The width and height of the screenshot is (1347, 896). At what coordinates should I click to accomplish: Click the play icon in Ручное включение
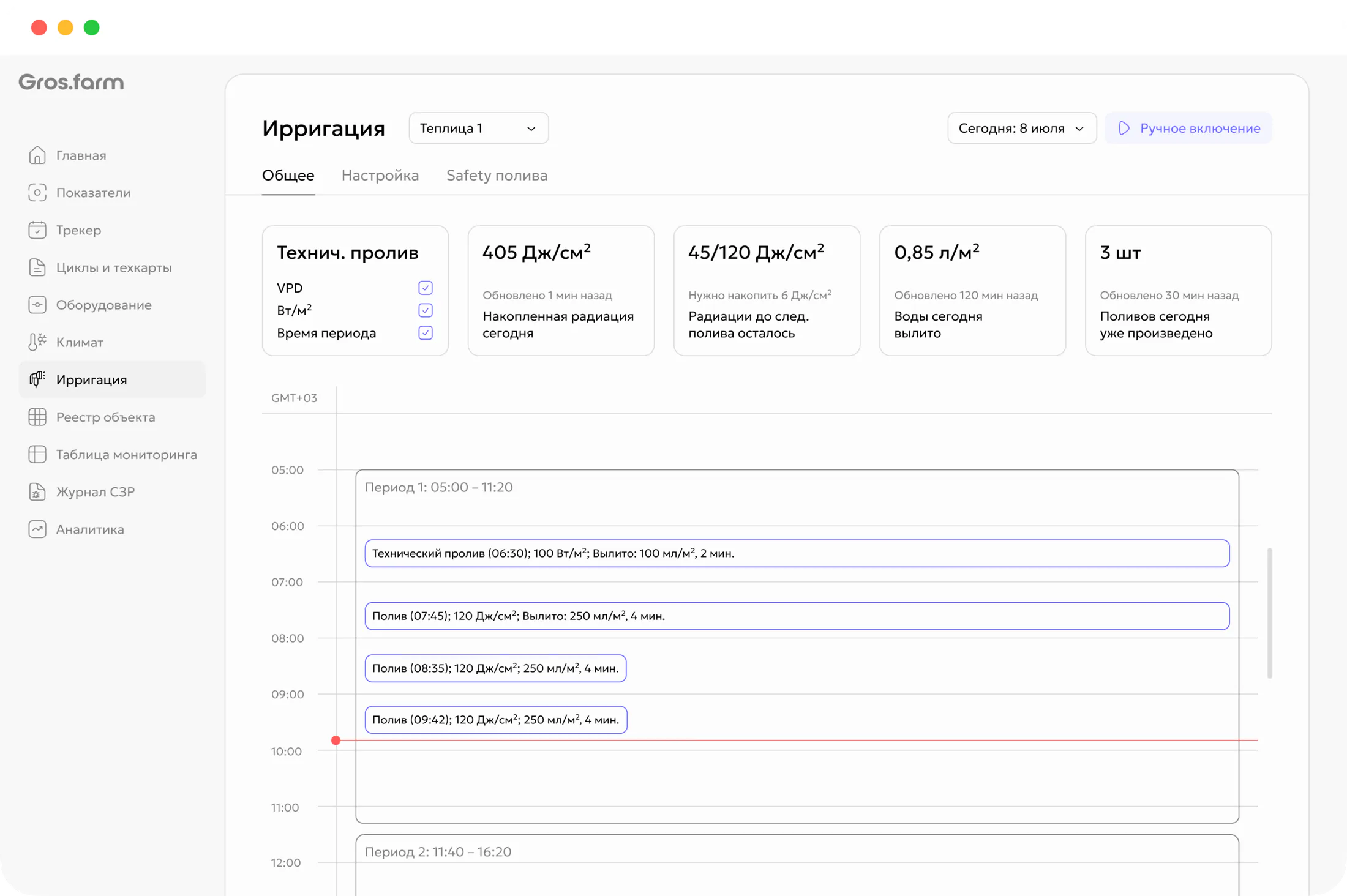coord(1124,128)
